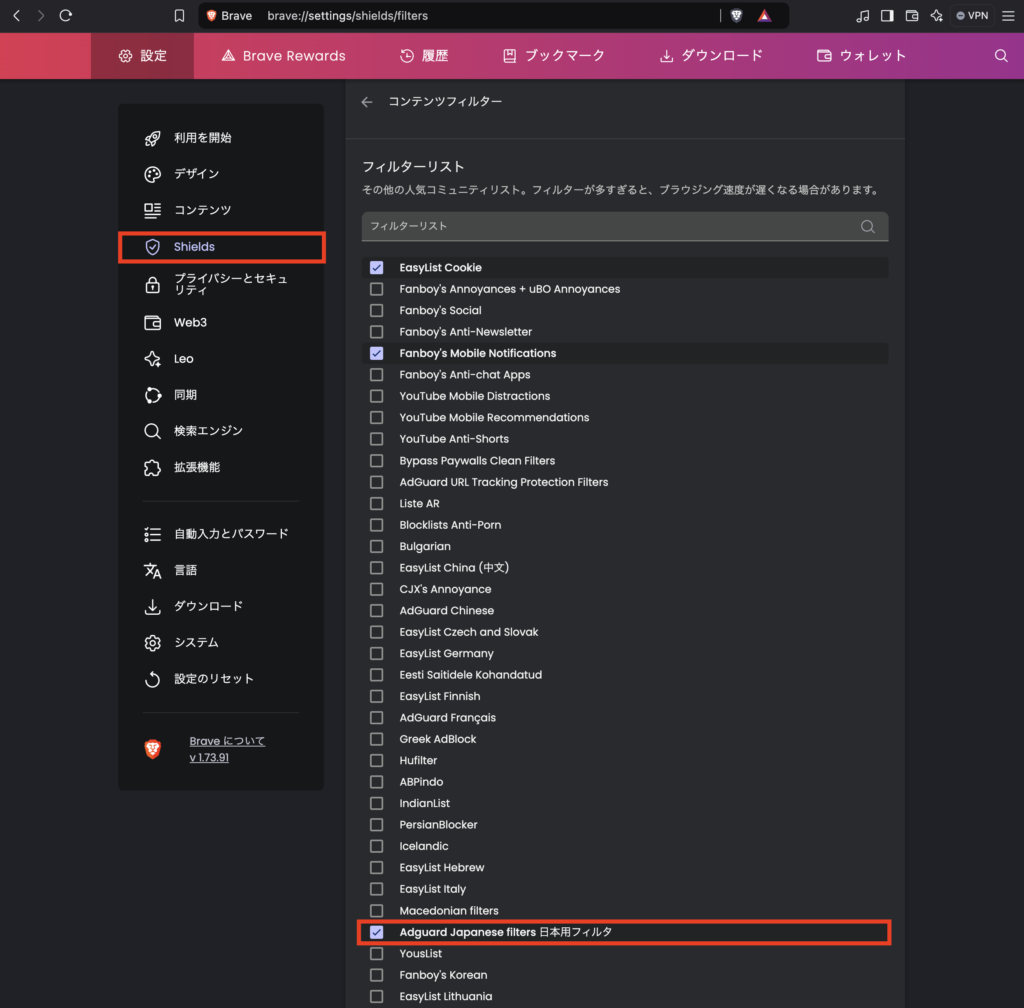Search settings with the magnifier icon
This screenshot has height=1008, width=1024.
tap(1000, 55)
